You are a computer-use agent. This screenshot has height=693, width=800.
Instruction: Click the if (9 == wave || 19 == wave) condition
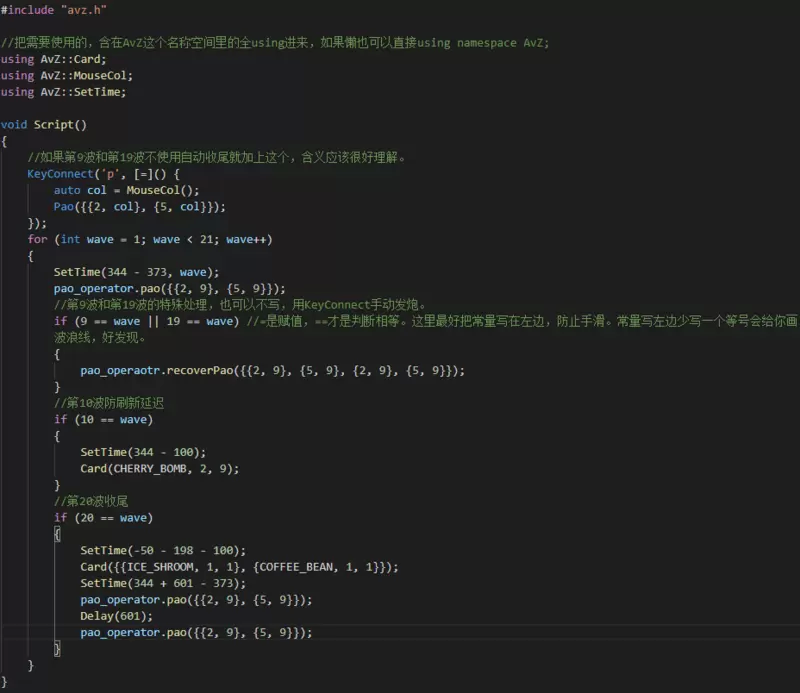click(146, 321)
